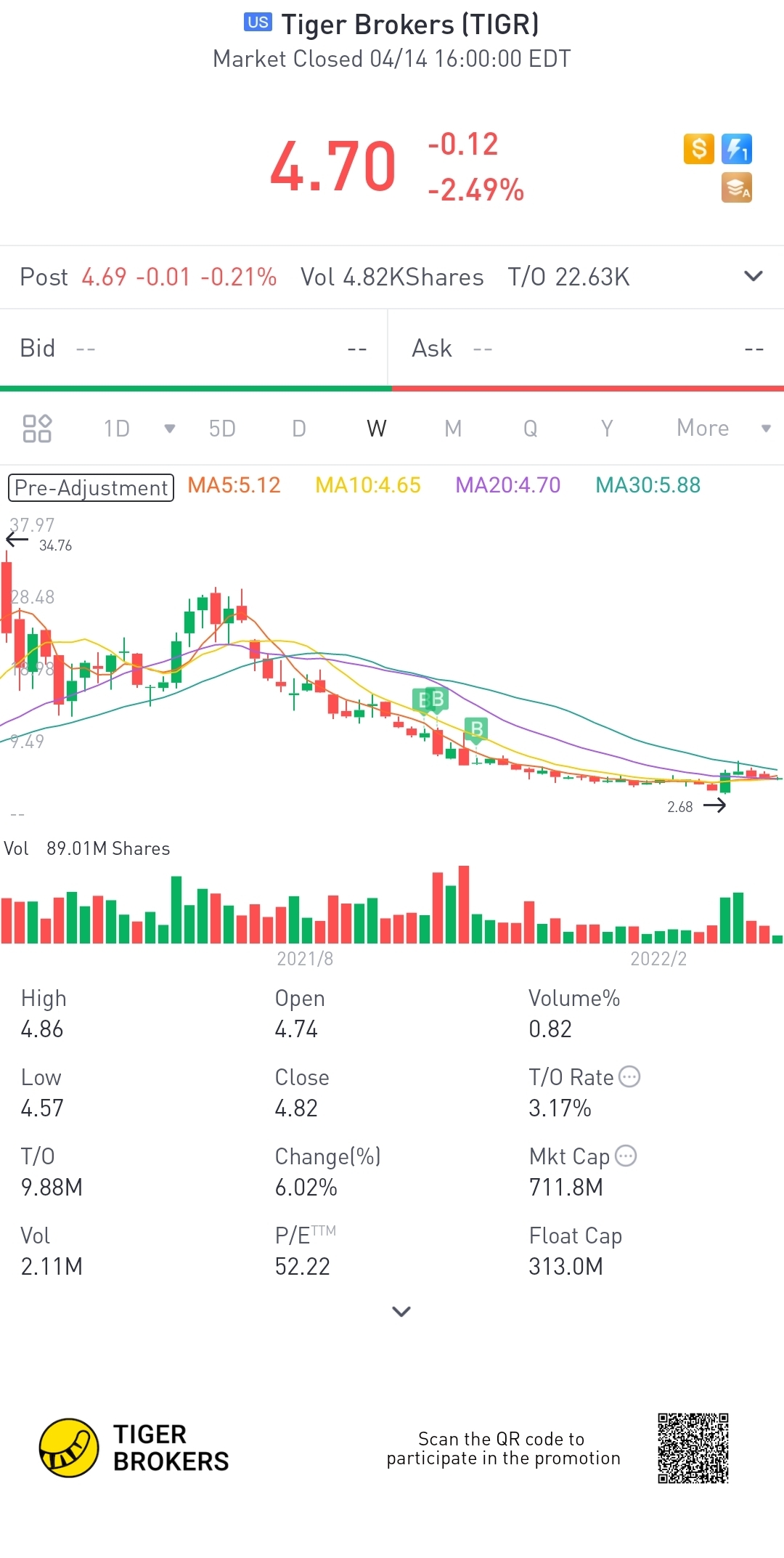Tap the Change(%) 6.02% statistic
The image size is (784, 1558).
pos(328,1172)
